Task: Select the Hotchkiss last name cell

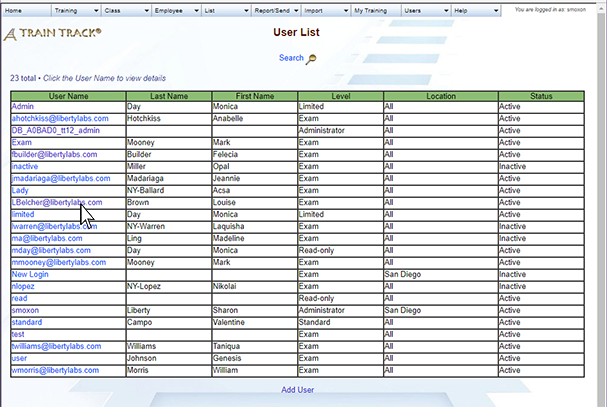Action: pyautogui.click(x=169, y=118)
